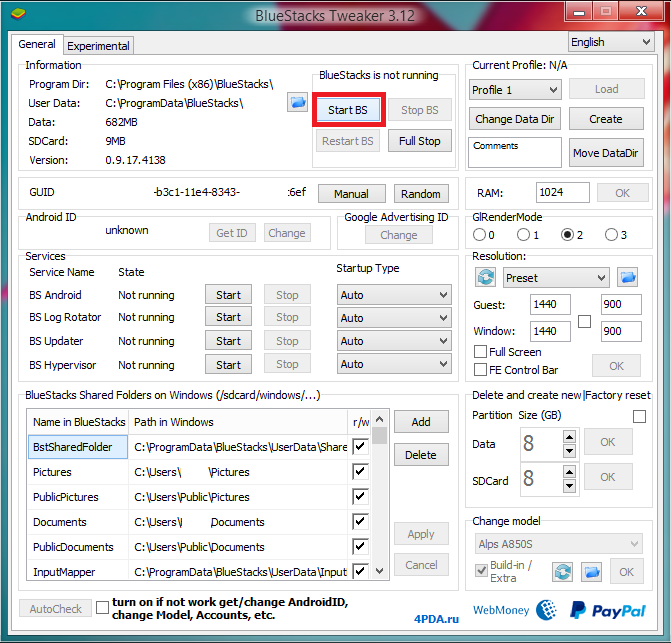Screen dimensions: 671x643
Task: Click the Change model refresh icon
Action: point(562,572)
